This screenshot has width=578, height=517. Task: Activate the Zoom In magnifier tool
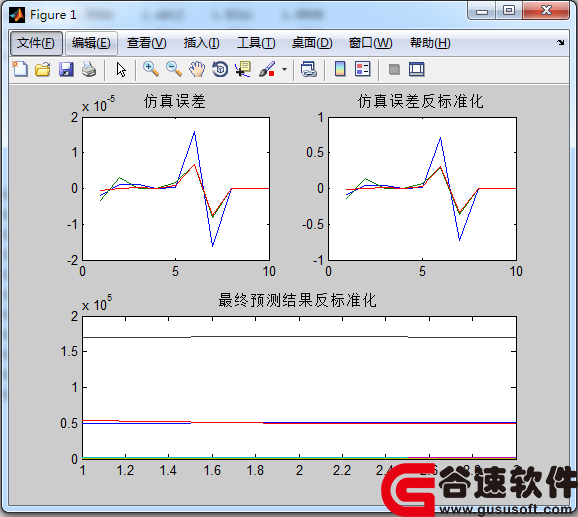[151, 69]
